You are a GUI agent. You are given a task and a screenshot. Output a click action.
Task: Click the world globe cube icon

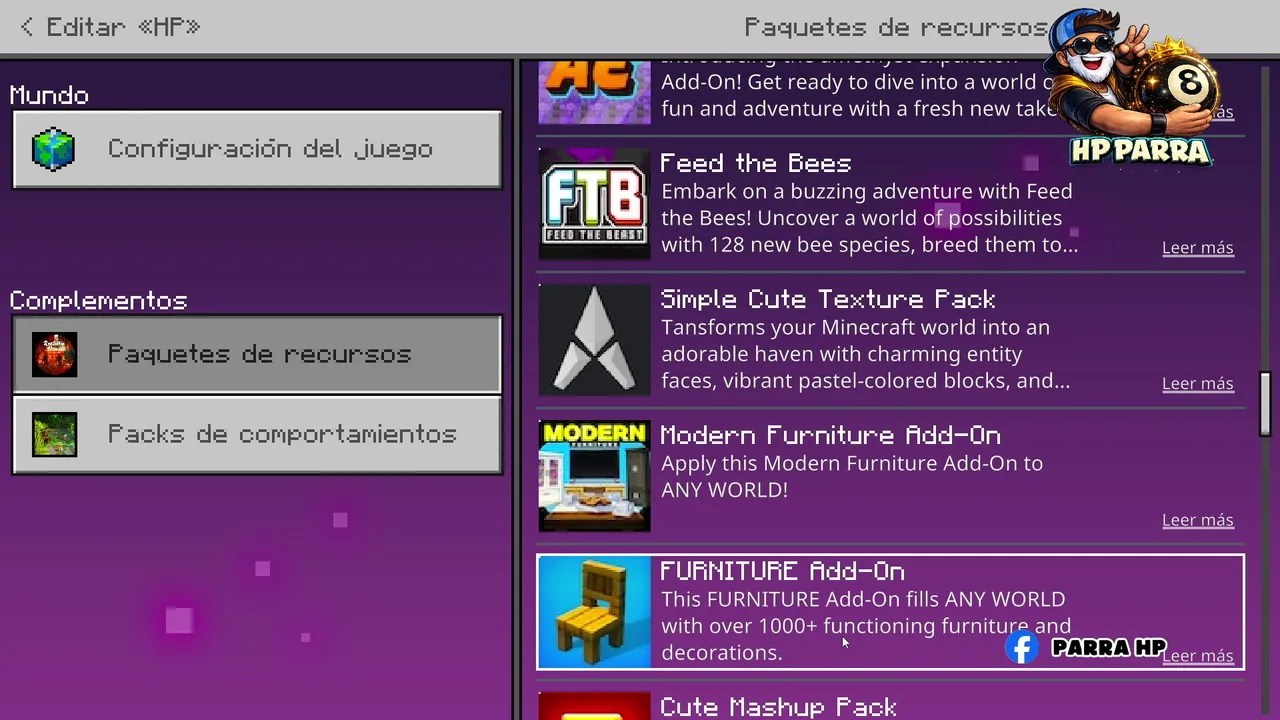pyautogui.click(x=54, y=149)
